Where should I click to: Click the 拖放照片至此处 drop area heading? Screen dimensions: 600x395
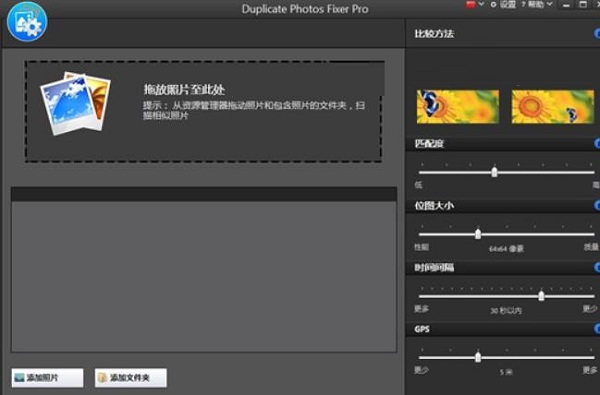click(184, 90)
